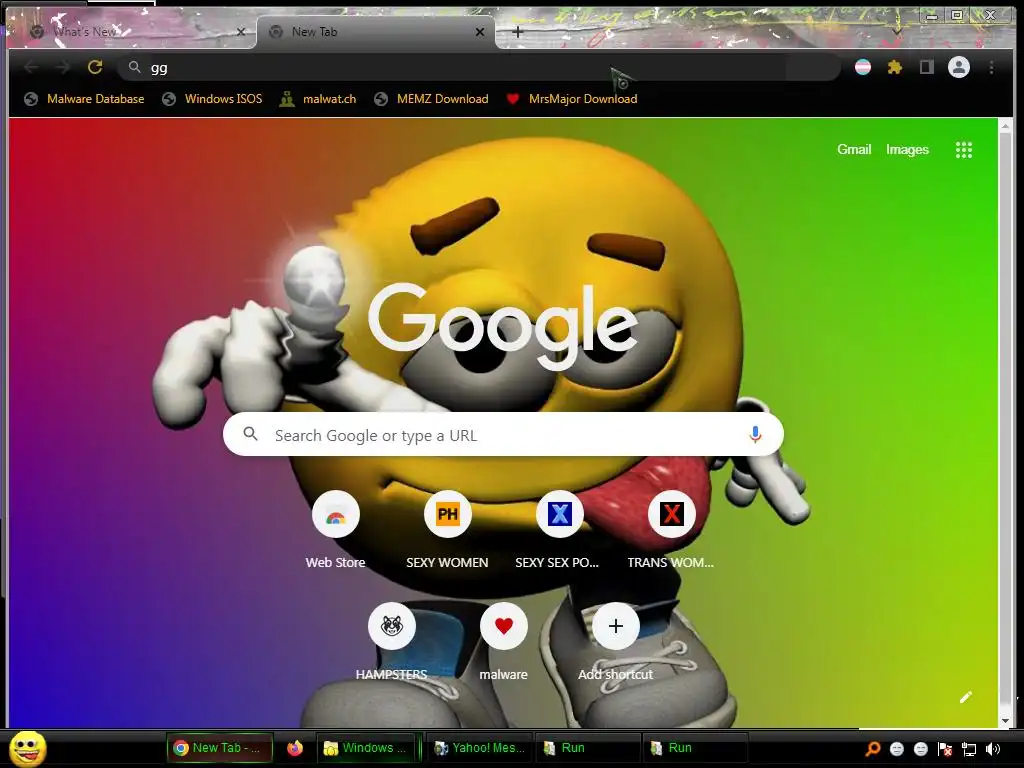Select the New Tab tab
The height and width of the screenshot is (768, 1024).
[376, 31]
